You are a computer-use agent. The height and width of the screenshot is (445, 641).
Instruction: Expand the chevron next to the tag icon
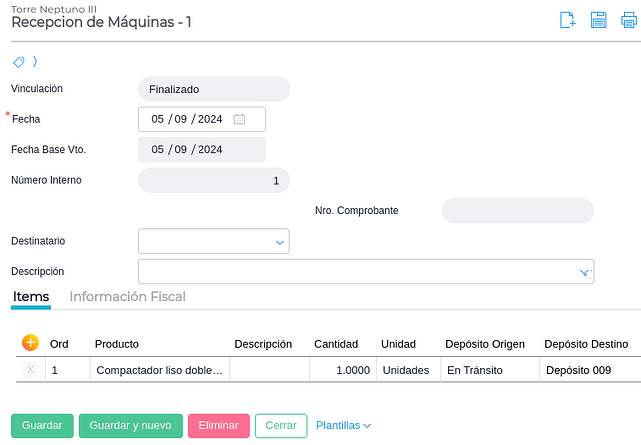(35, 62)
